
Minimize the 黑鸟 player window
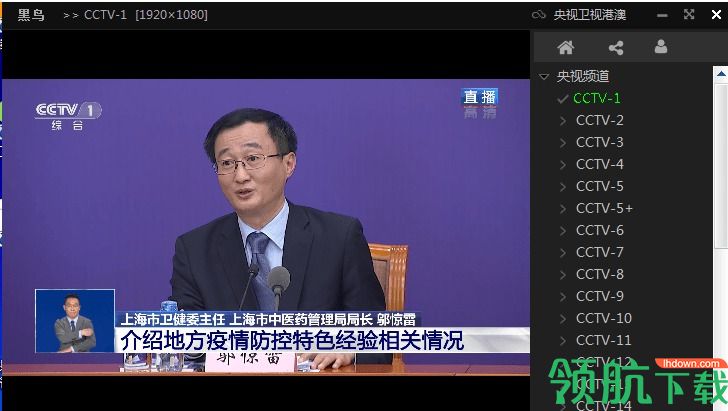[662, 15]
